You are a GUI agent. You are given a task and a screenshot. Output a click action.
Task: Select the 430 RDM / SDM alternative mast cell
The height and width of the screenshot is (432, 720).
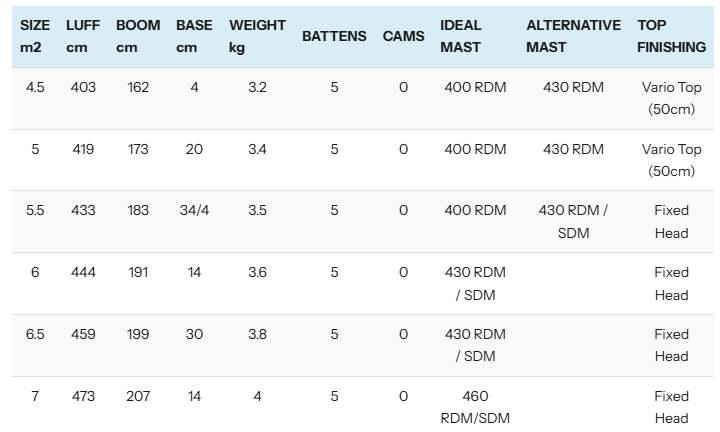click(573, 221)
